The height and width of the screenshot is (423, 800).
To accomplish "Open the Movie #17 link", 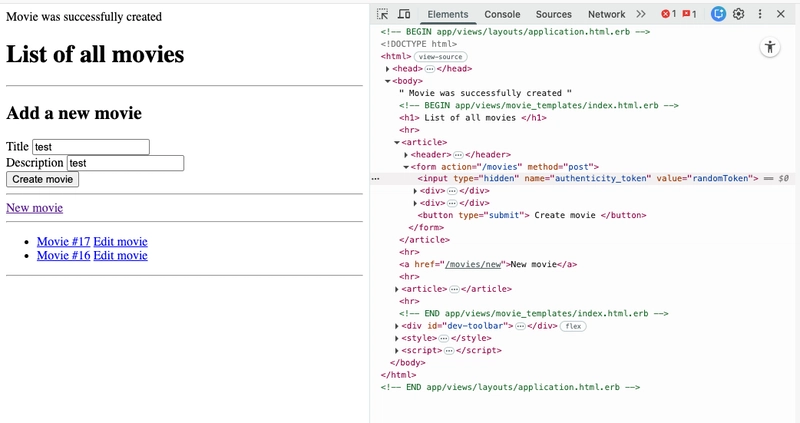I will pos(63,241).
